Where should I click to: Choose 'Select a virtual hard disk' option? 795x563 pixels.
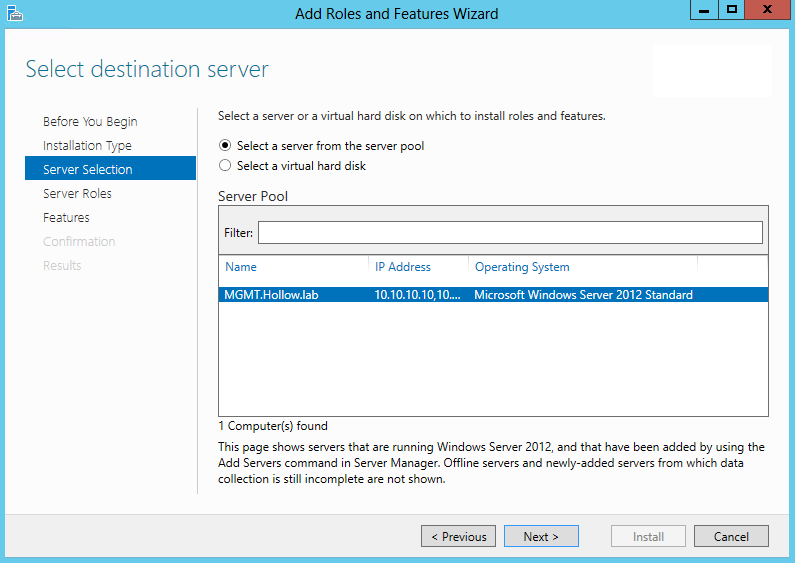pos(225,166)
